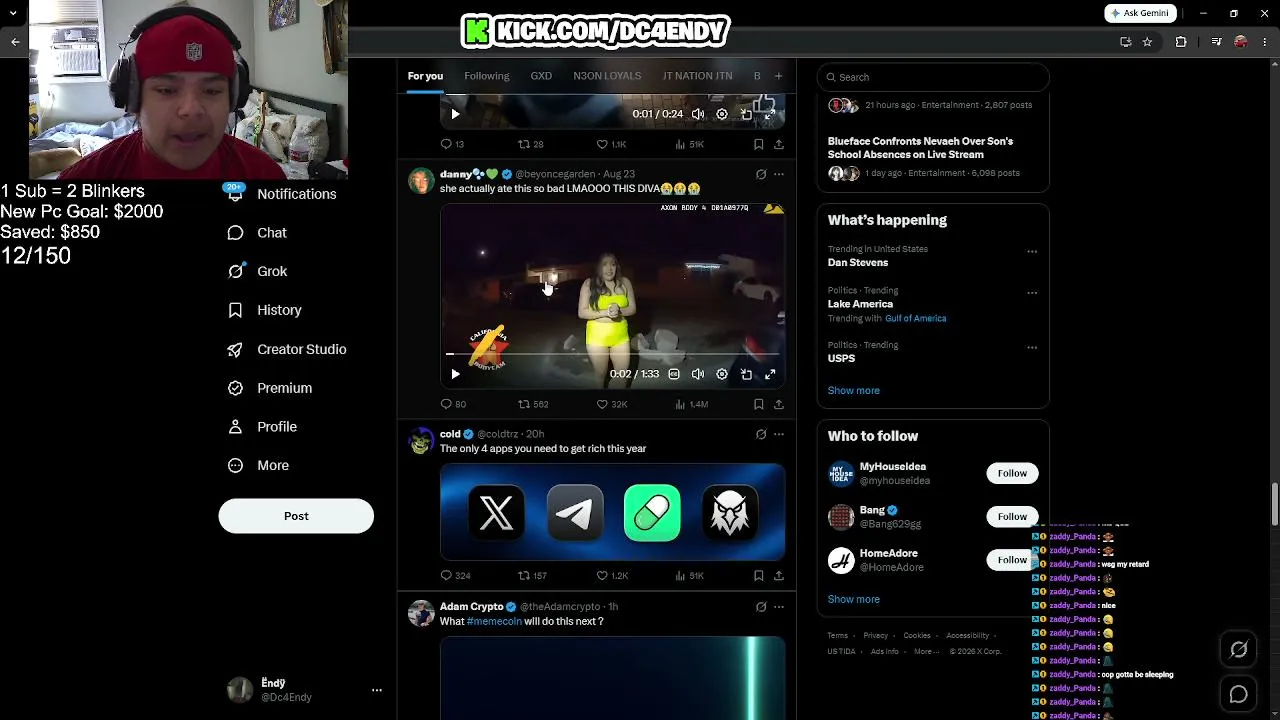
Task: Reply to danny's post with 80 comments
Action: coord(453,404)
